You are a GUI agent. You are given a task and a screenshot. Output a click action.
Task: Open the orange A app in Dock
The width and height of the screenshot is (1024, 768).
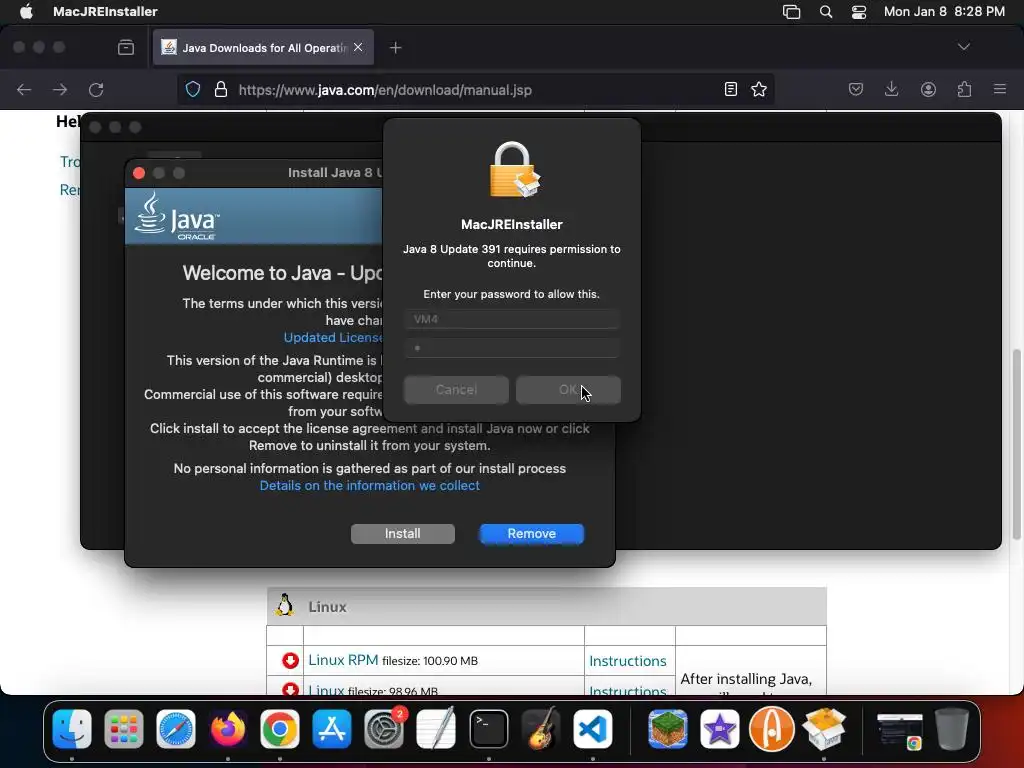click(771, 729)
